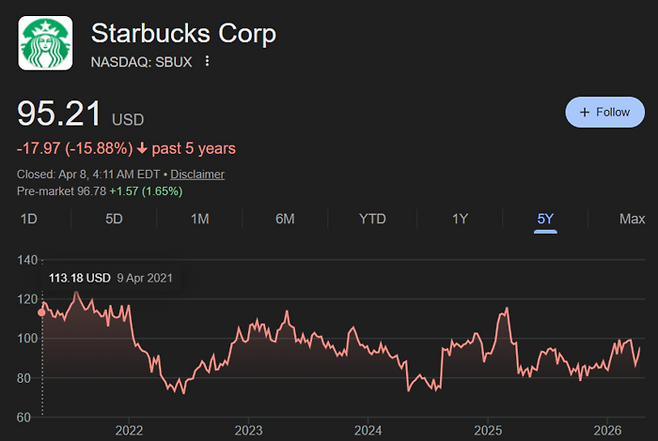View the 1Y chart range
This screenshot has width=658, height=441.
coord(459,219)
